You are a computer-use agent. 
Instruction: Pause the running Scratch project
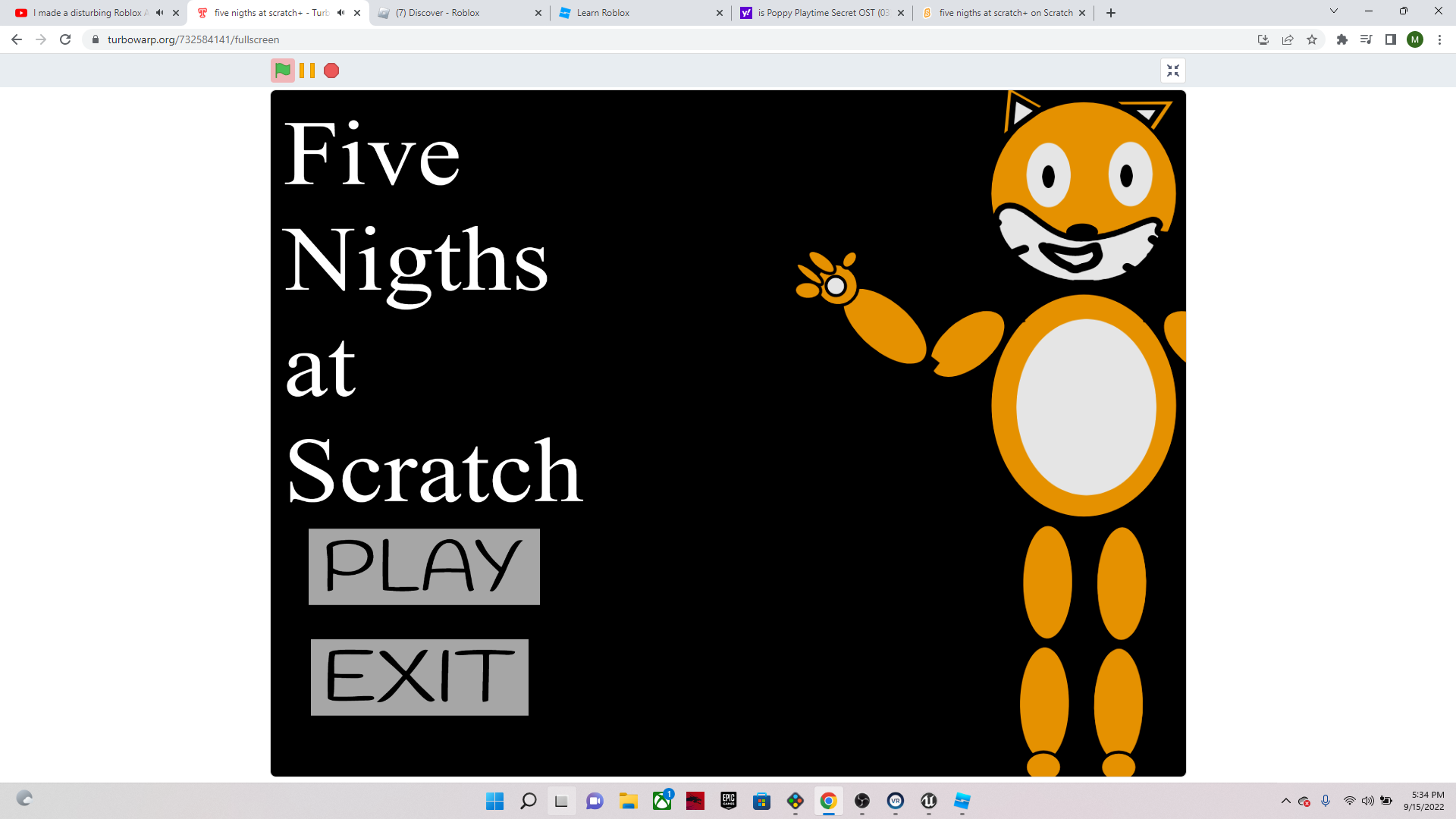pos(308,71)
